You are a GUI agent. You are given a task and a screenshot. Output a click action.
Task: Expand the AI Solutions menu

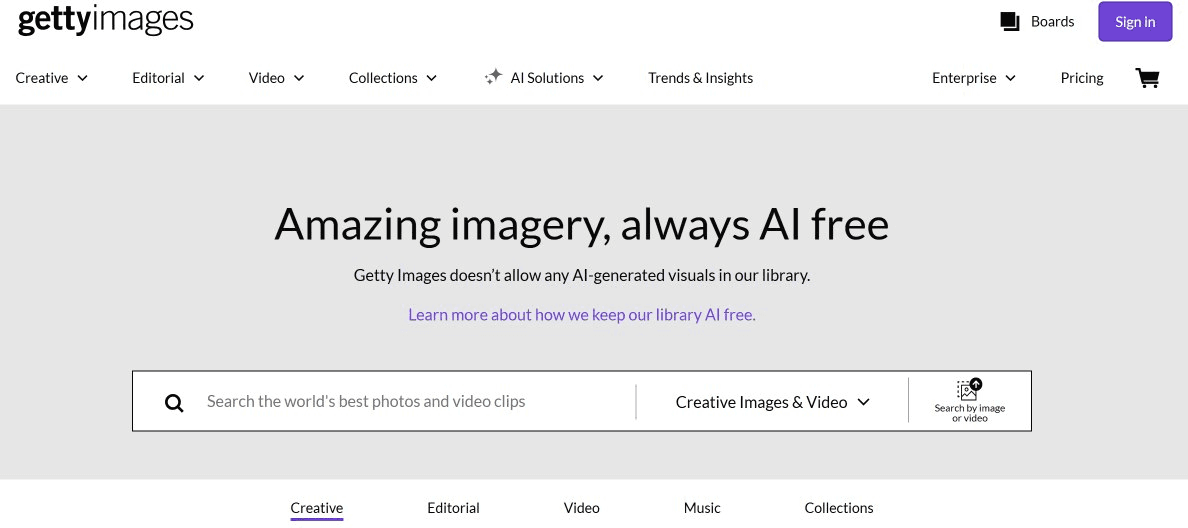coord(544,78)
